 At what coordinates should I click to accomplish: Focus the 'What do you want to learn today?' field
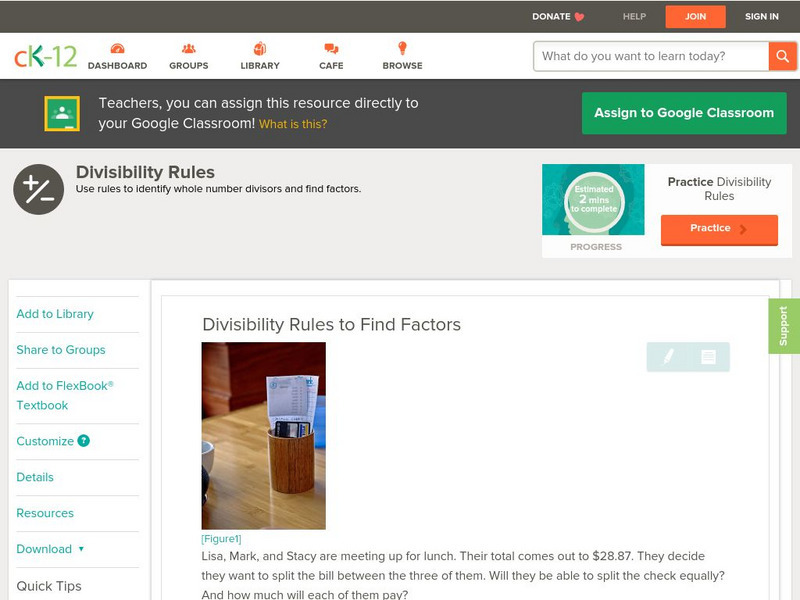tap(651, 56)
